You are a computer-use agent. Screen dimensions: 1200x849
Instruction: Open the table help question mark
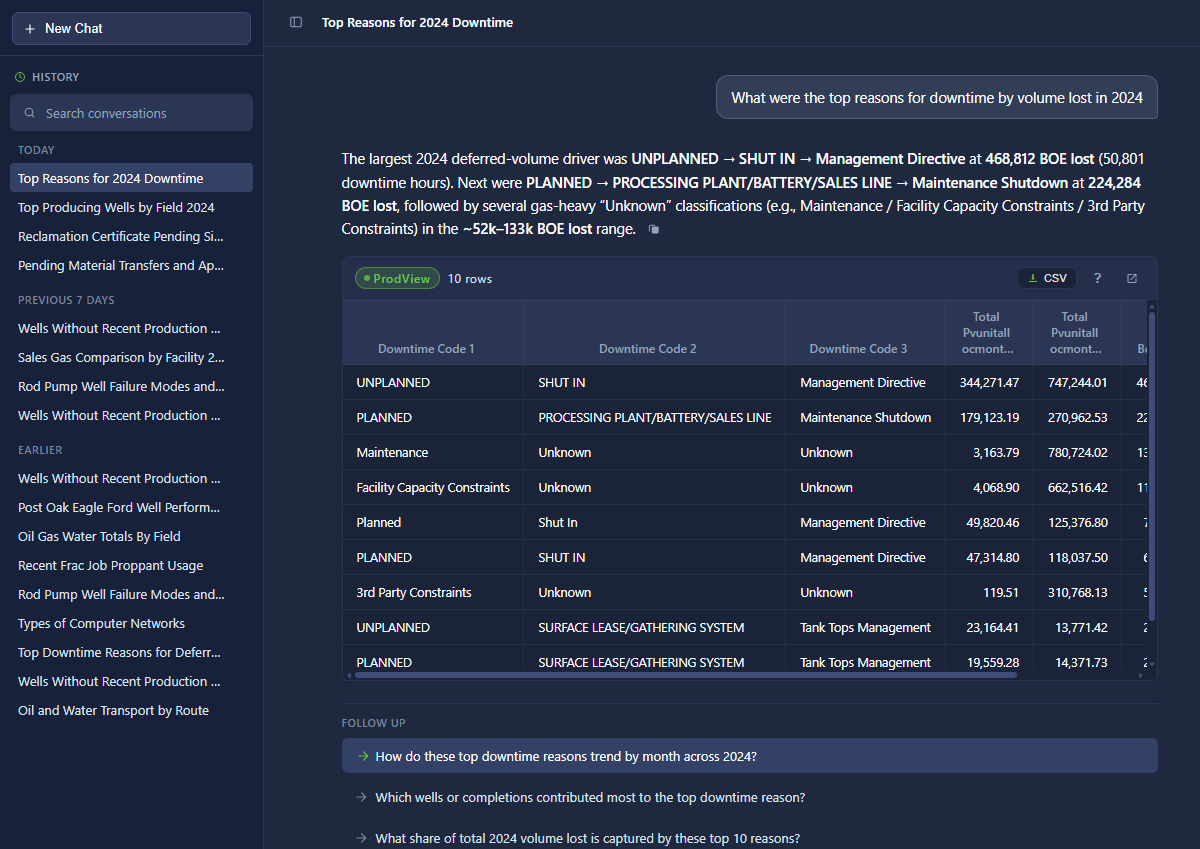pyautogui.click(x=1097, y=278)
